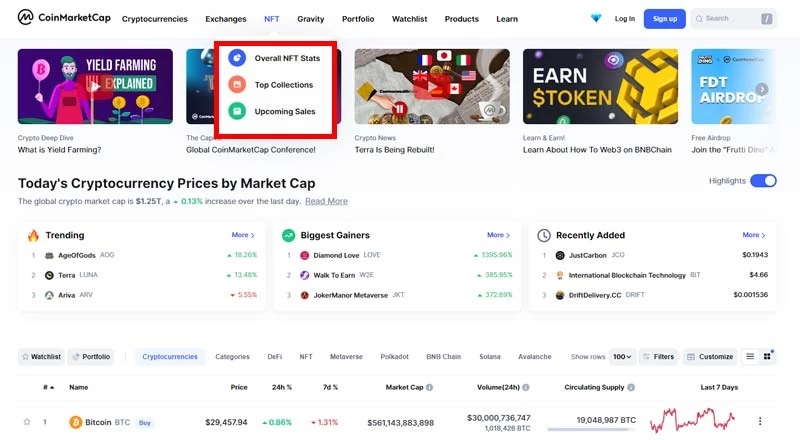Toggle the Highlights switch
Image resolution: width=800 pixels, height=440 pixels.
click(763, 181)
